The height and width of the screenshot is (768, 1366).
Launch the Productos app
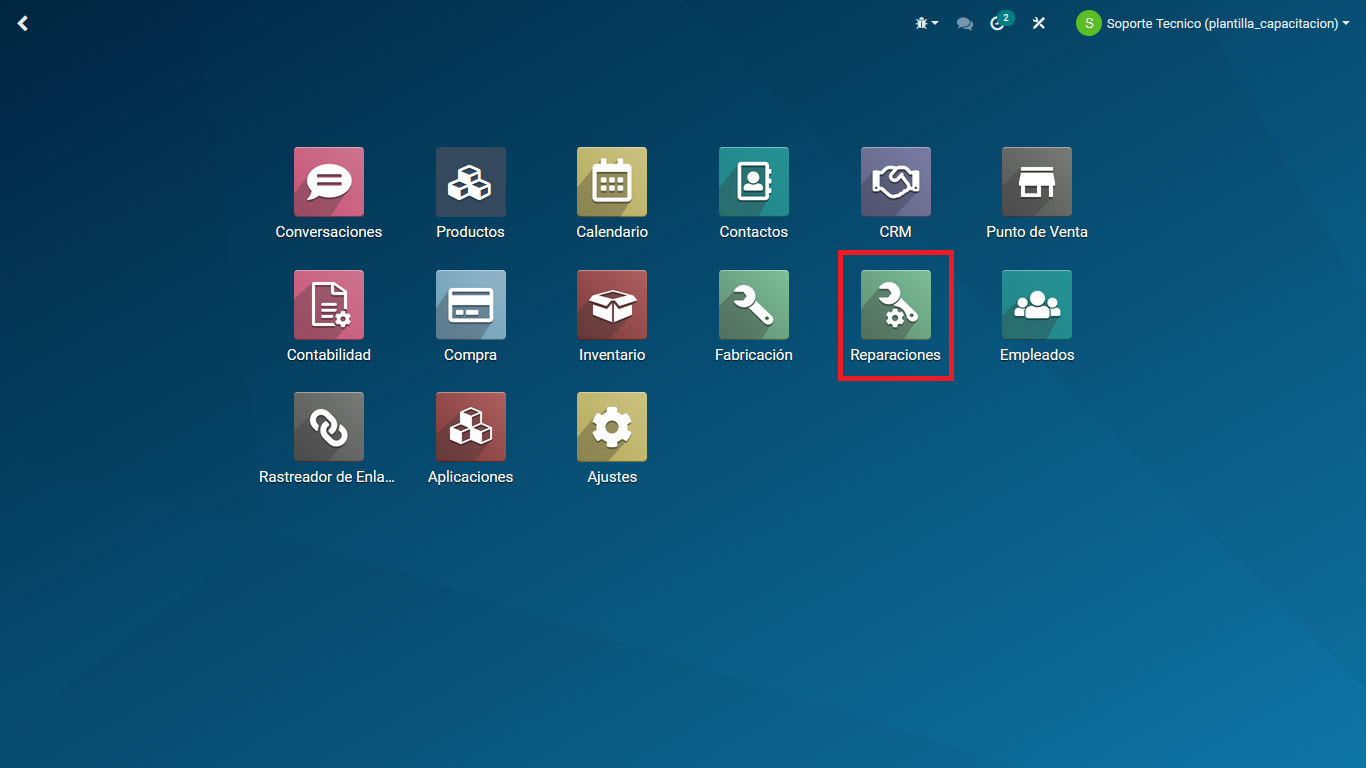[x=470, y=182]
